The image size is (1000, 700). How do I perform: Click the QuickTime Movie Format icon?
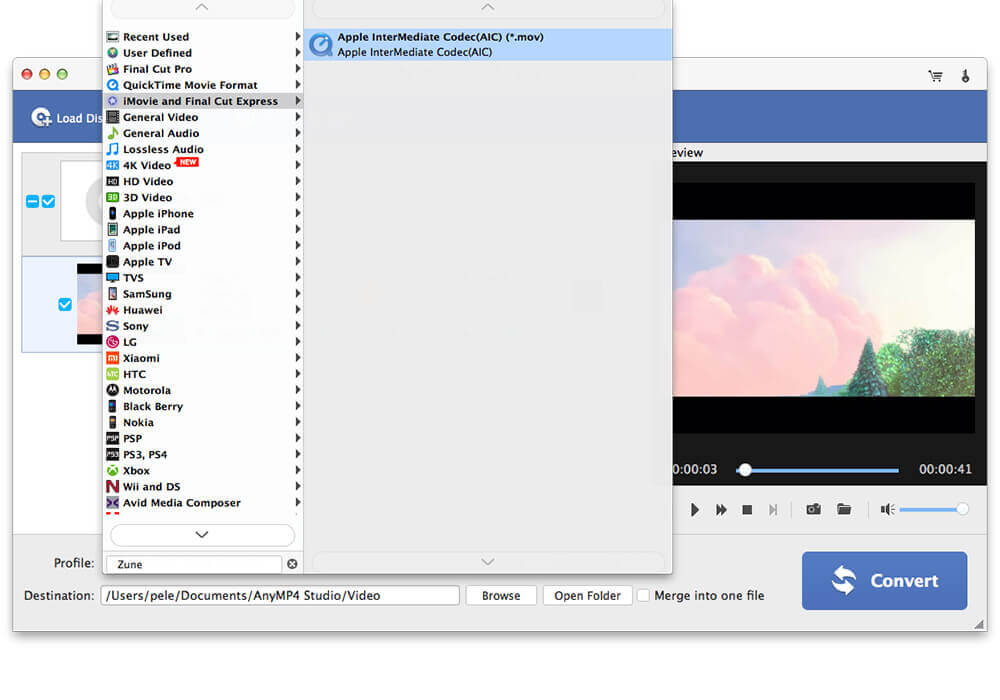[x=113, y=85]
